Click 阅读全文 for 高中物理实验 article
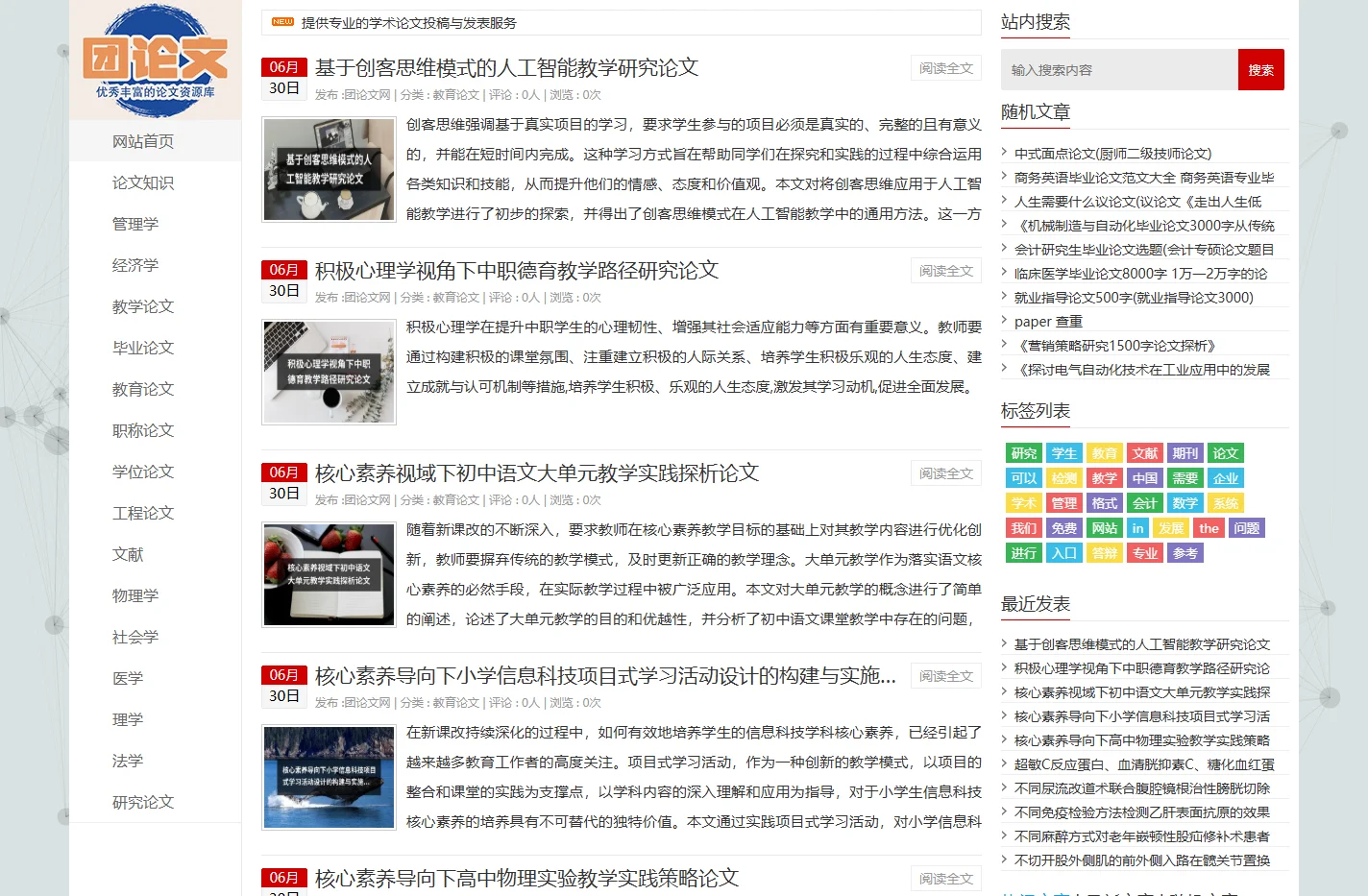This screenshot has height=896, width=1368. [946, 879]
